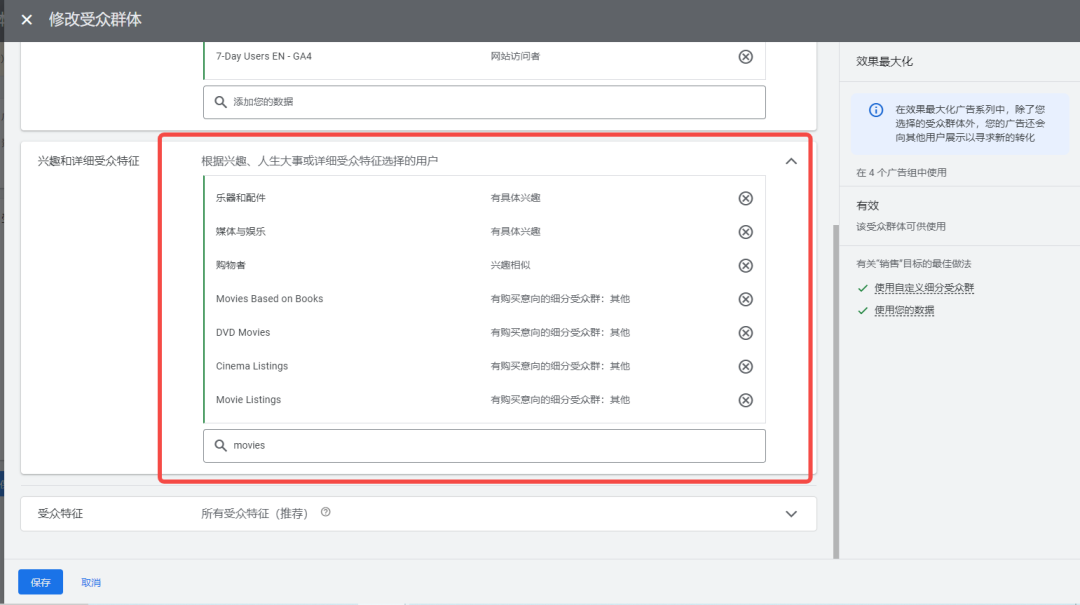1080x605 pixels.
Task: Select the Movies Based on Books row text
Action: [269, 299]
